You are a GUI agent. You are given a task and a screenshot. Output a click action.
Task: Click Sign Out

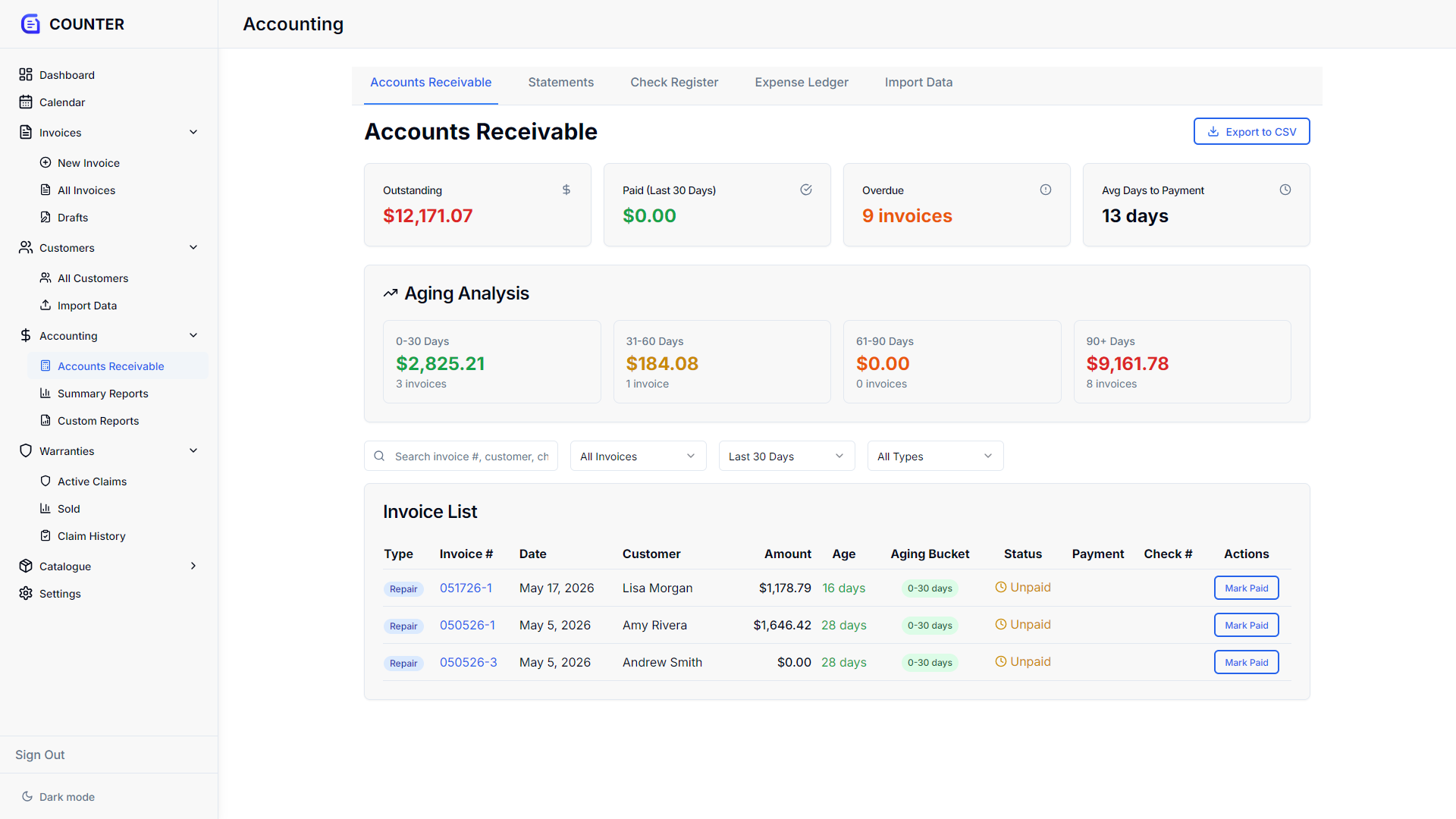click(39, 755)
